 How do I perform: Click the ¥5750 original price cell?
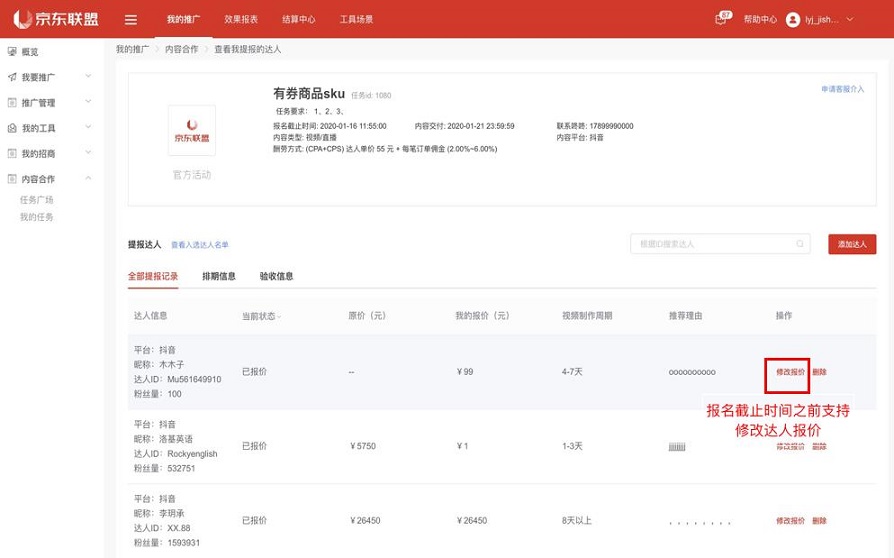click(363, 446)
